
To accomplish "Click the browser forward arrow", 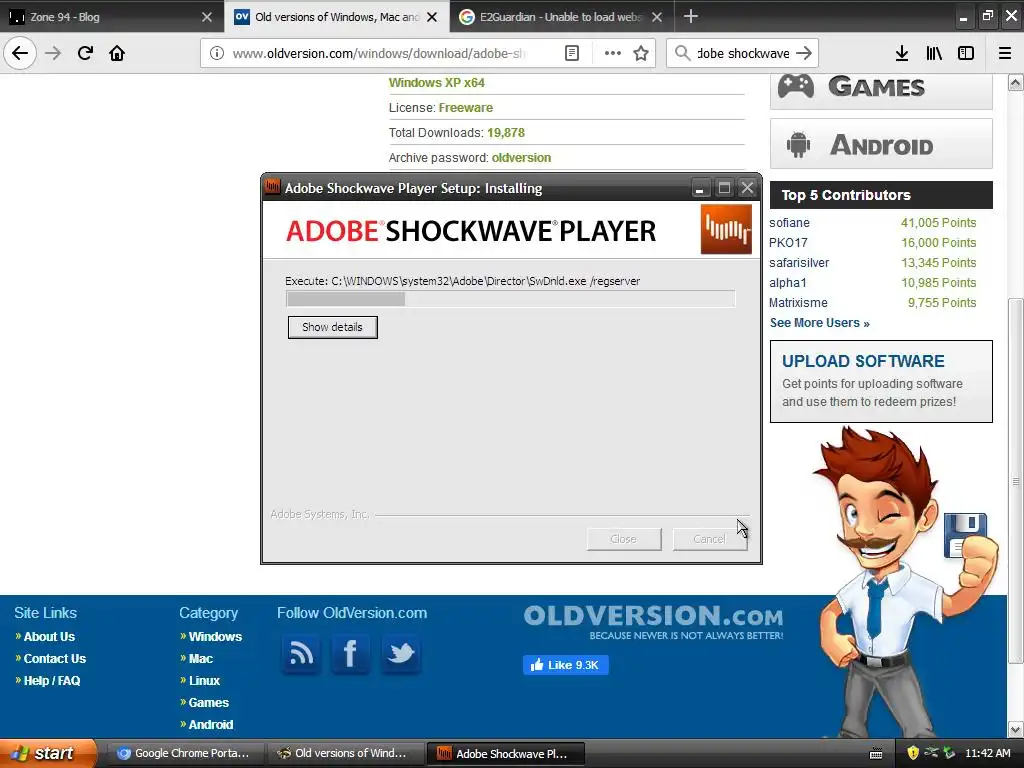I will click(53, 53).
